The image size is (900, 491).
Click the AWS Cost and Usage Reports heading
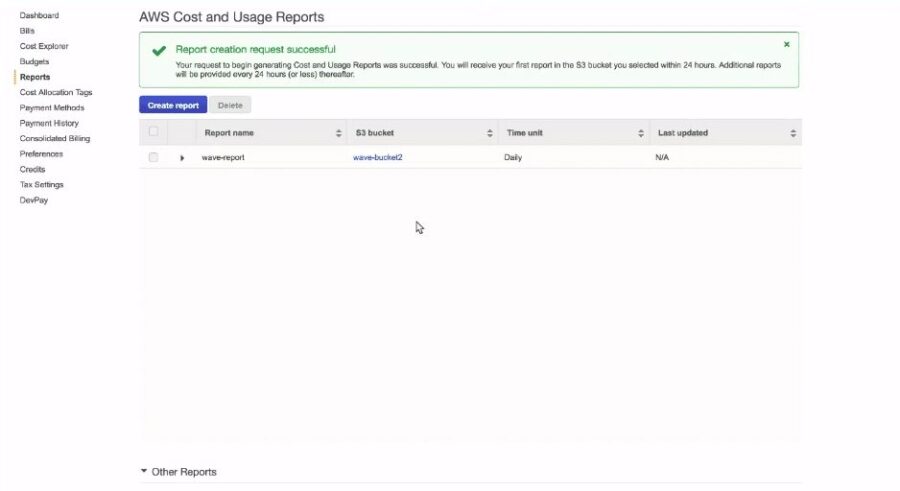tap(231, 17)
